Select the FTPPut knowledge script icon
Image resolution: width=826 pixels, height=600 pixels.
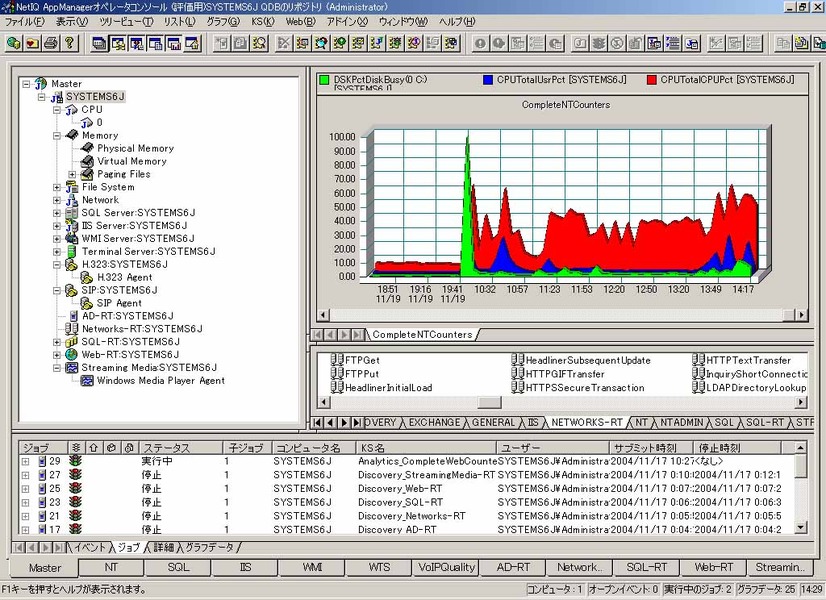pyautogui.click(x=337, y=373)
